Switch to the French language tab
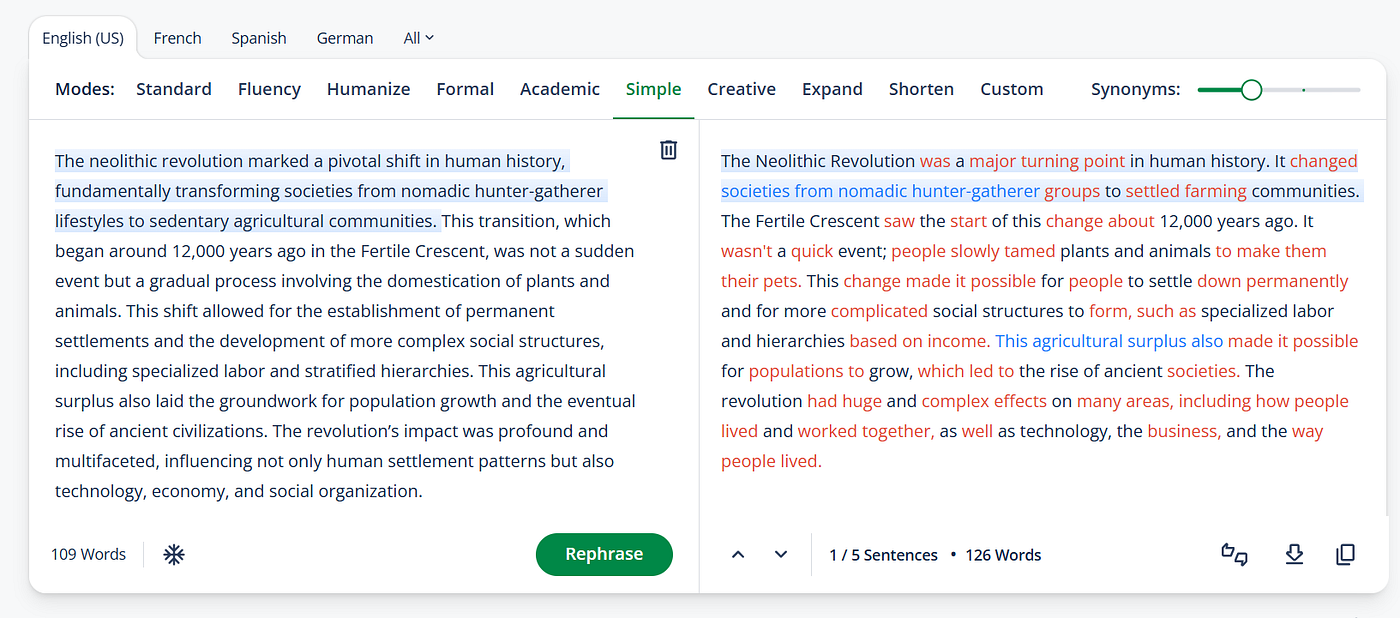 [177, 38]
